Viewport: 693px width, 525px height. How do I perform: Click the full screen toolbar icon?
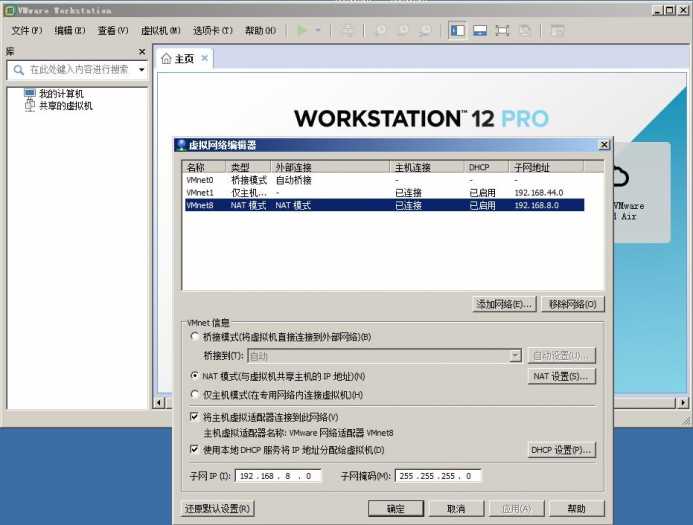(502, 31)
